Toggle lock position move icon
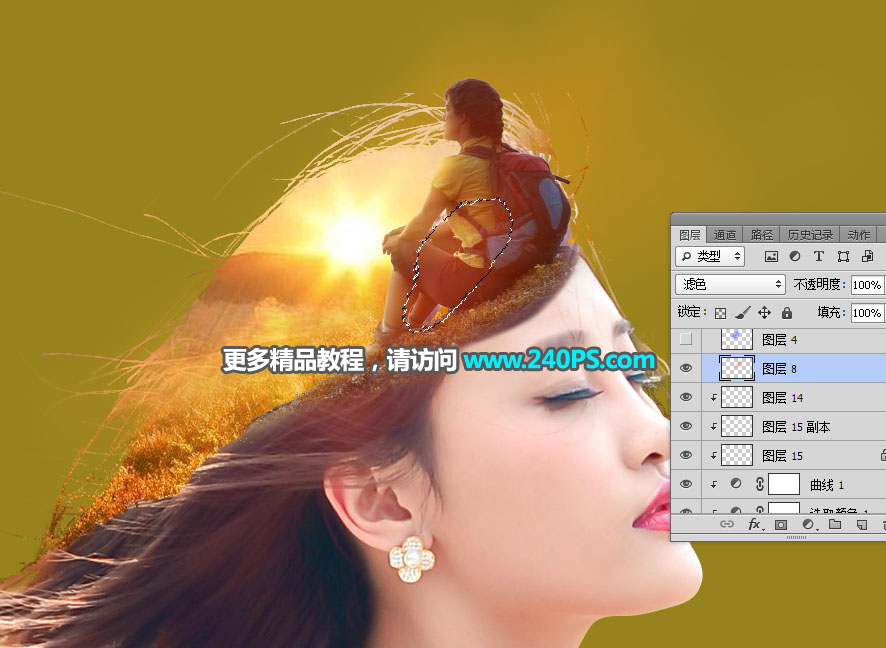The height and width of the screenshot is (648, 886). (x=764, y=312)
